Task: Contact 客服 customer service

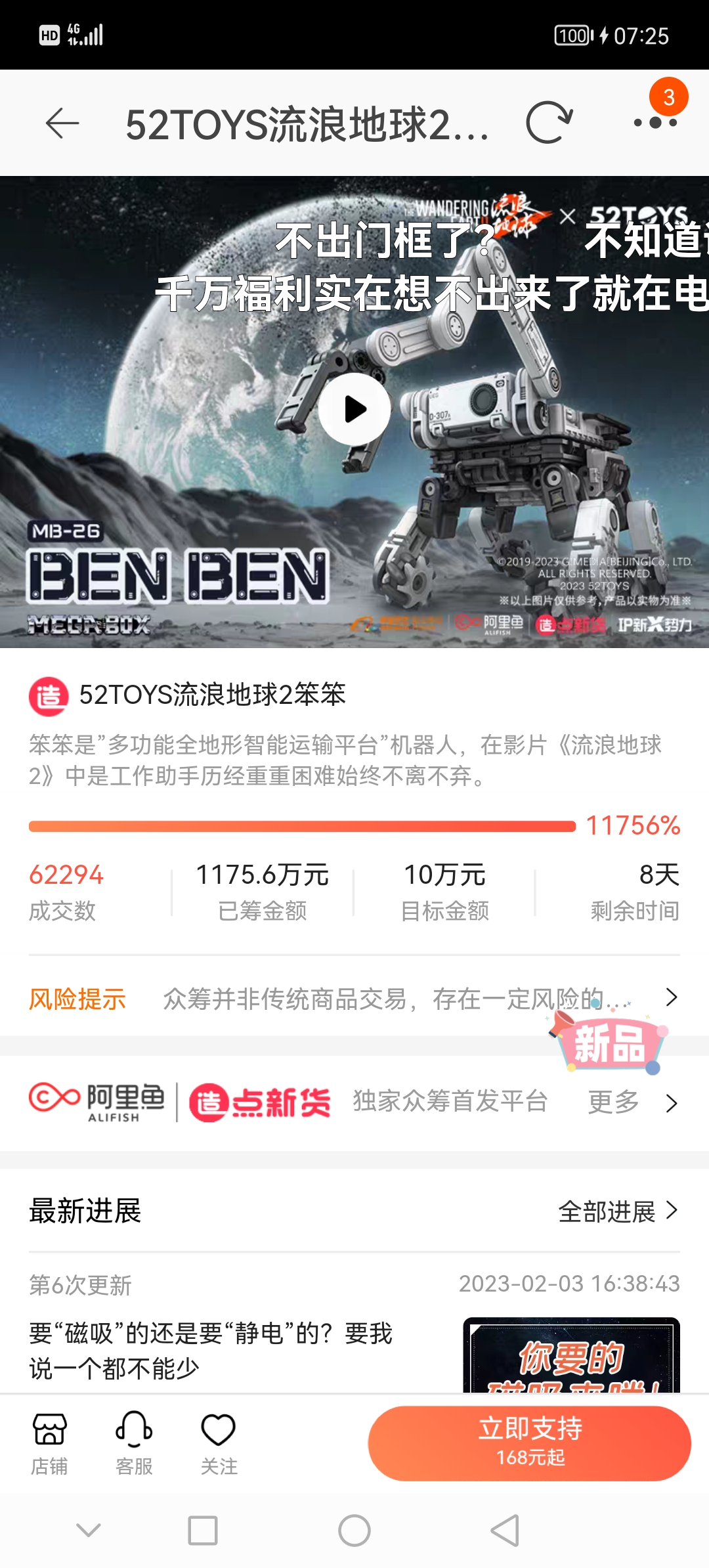Action: (x=134, y=1444)
